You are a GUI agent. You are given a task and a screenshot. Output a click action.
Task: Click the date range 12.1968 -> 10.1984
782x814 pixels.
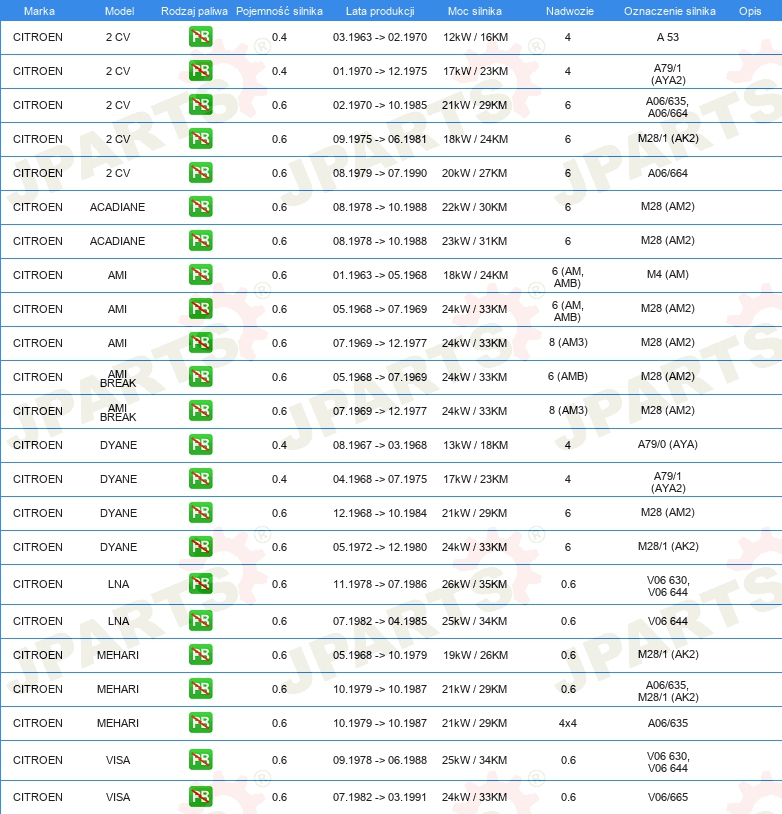[x=380, y=513]
